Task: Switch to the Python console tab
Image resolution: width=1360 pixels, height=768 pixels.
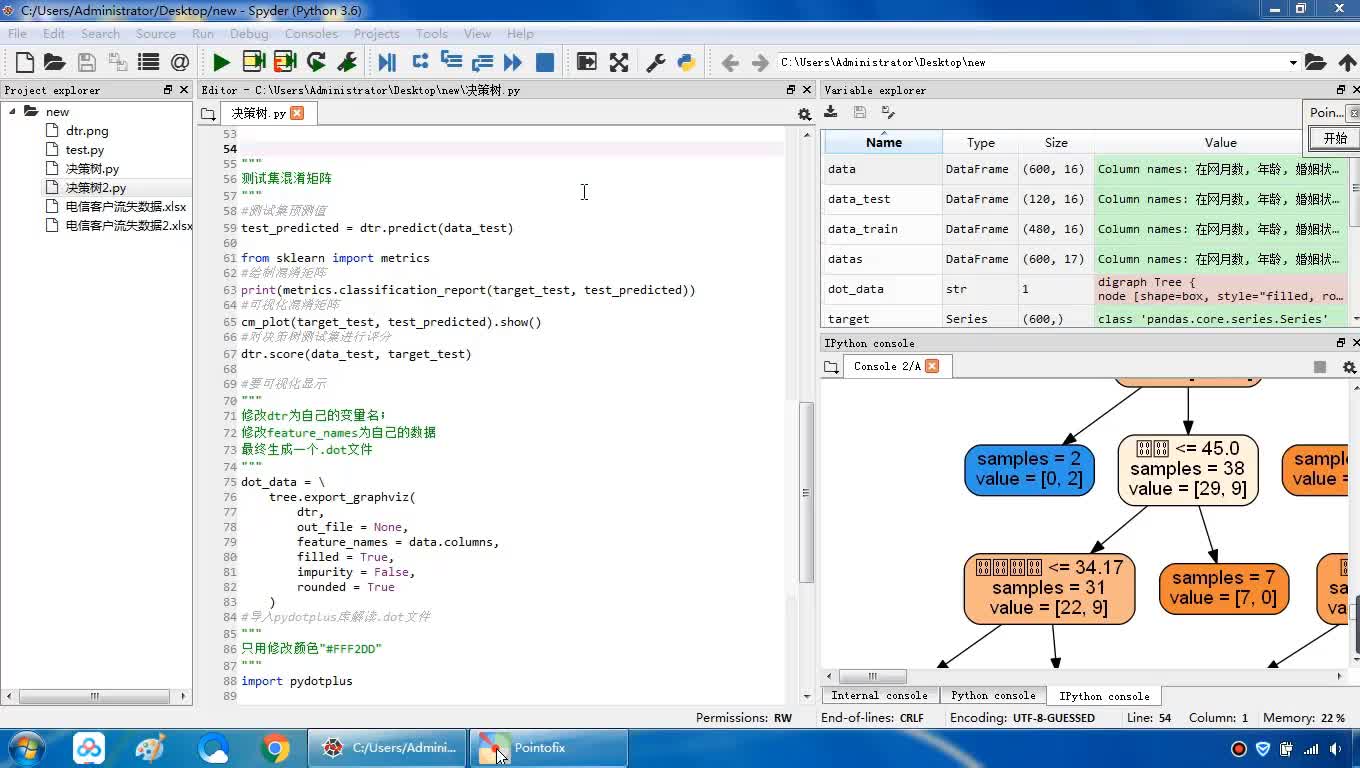Action: pos(992,695)
